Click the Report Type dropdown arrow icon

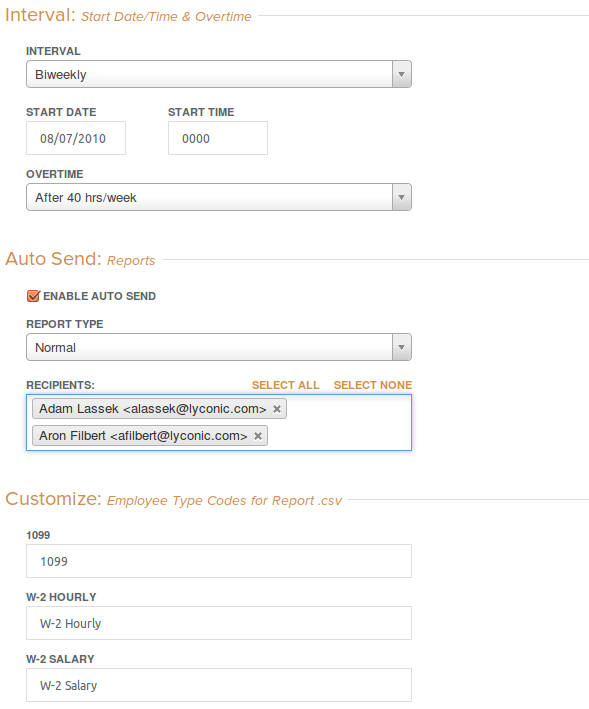401,347
